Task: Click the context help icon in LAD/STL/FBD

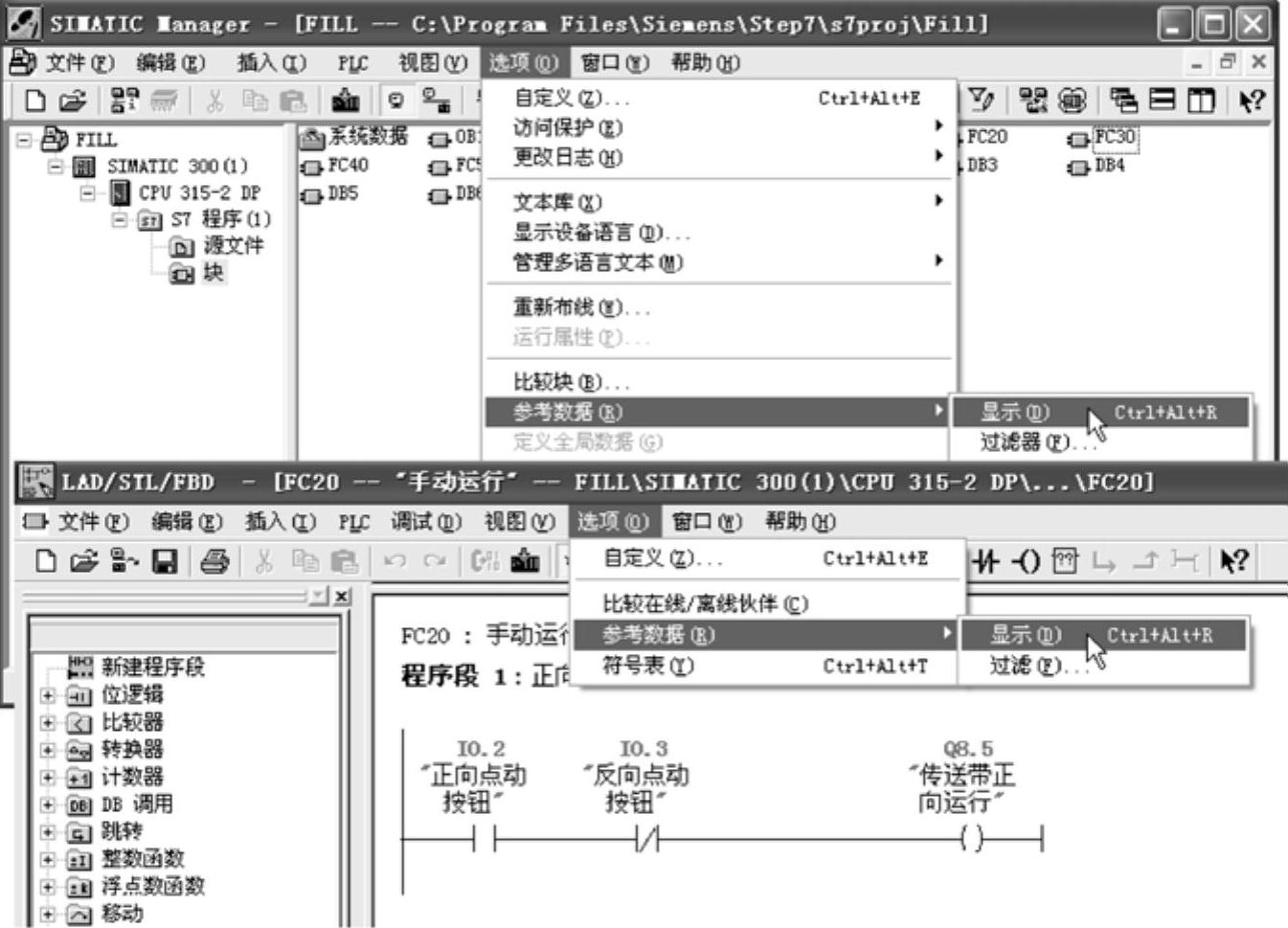Action: pyautogui.click(x=1233, y=560)
